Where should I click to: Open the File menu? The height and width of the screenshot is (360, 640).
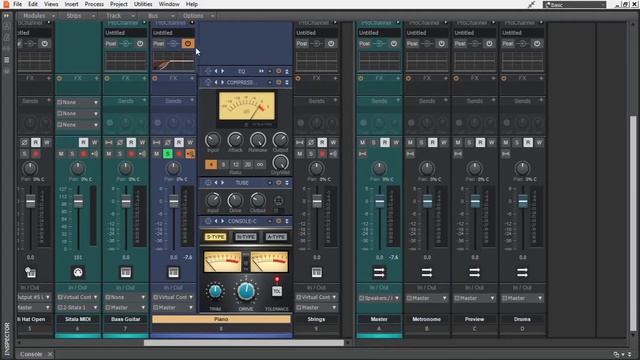(18, 4)
